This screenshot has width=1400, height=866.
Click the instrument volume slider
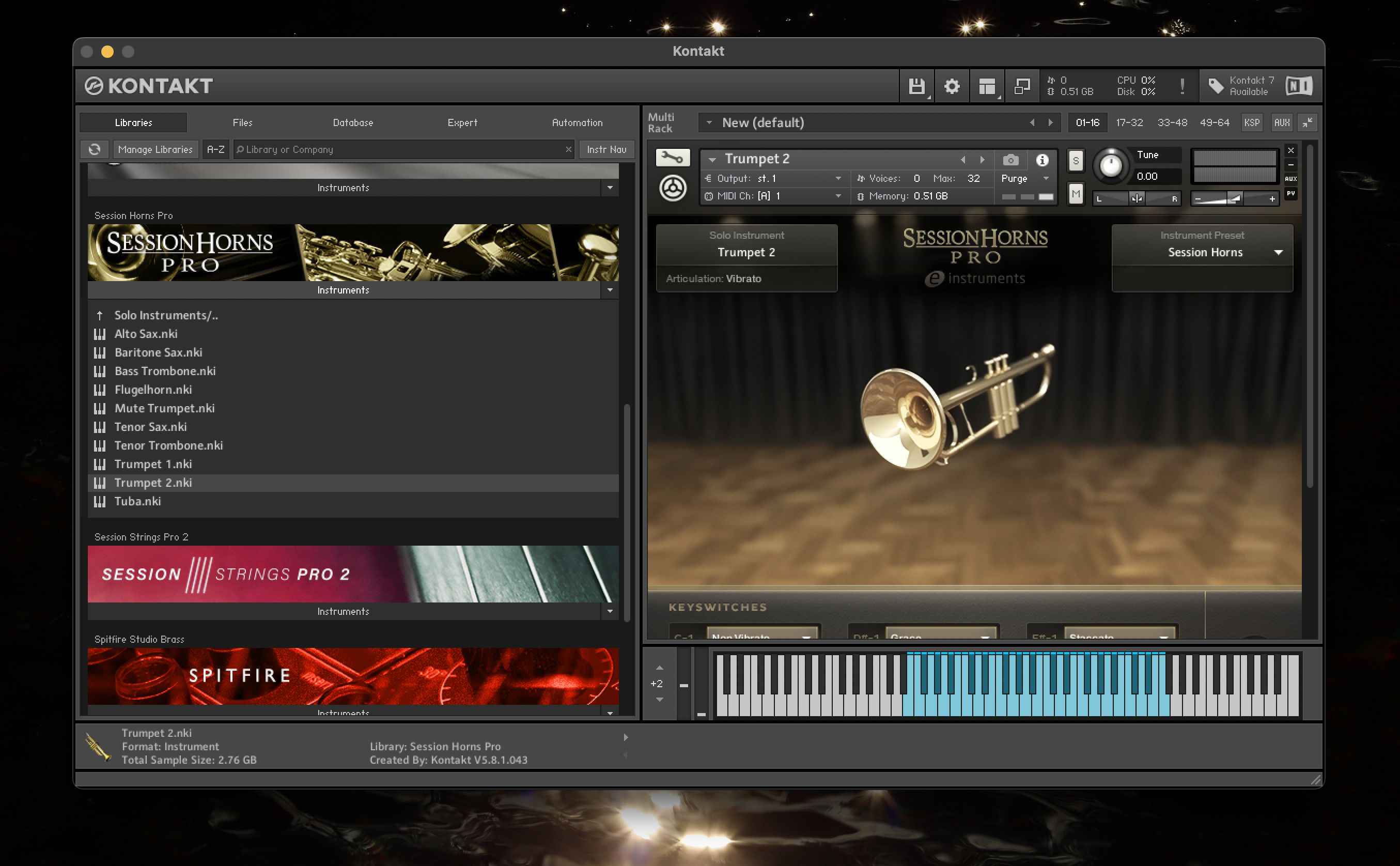pos(1235,198)
